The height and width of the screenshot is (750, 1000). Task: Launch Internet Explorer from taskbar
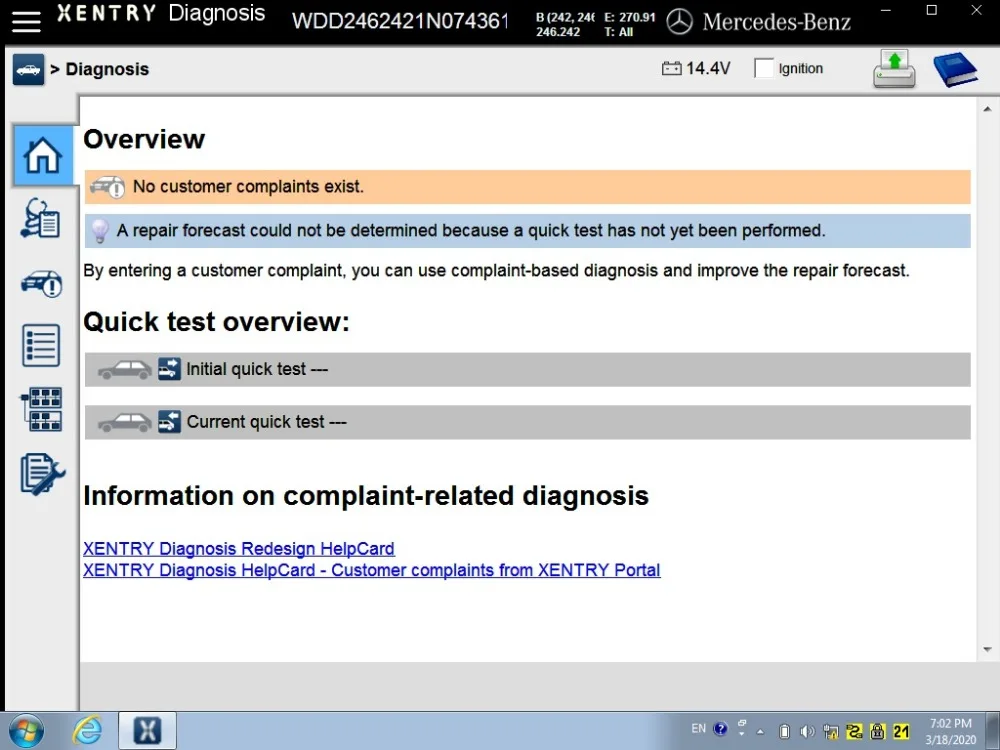click(x=87, y=731)
